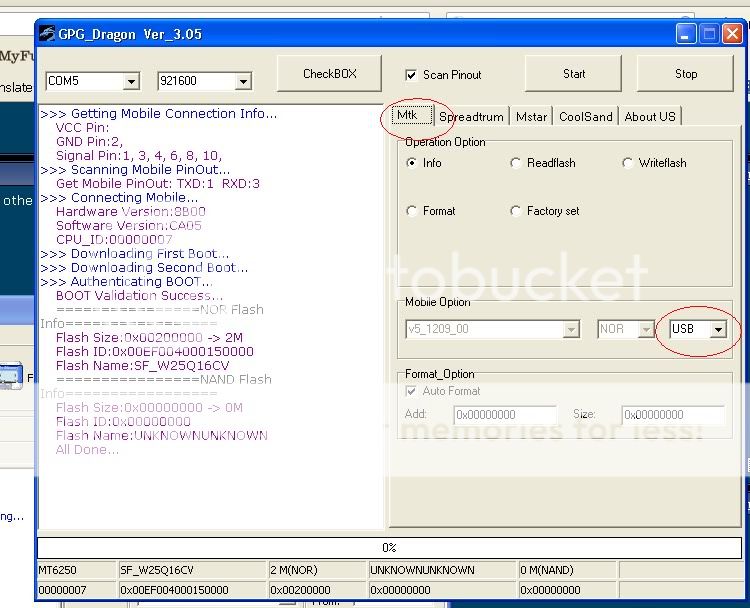Open the NOR flash type dropdown
This screenshot has height=608, width=750.
click(646, 329)
